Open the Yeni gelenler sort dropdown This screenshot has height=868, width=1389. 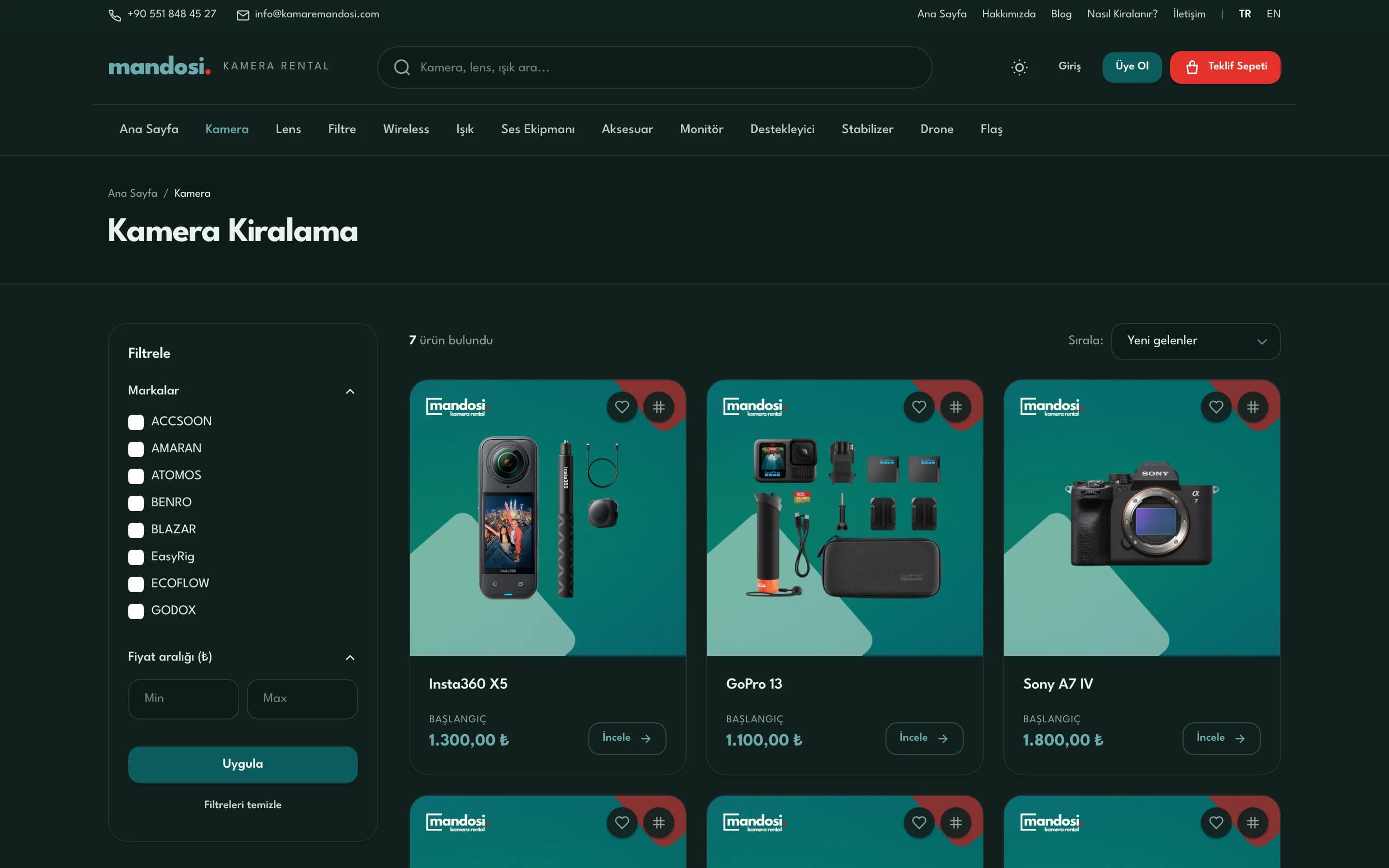pyautogui.click(x=1195, y=341)
